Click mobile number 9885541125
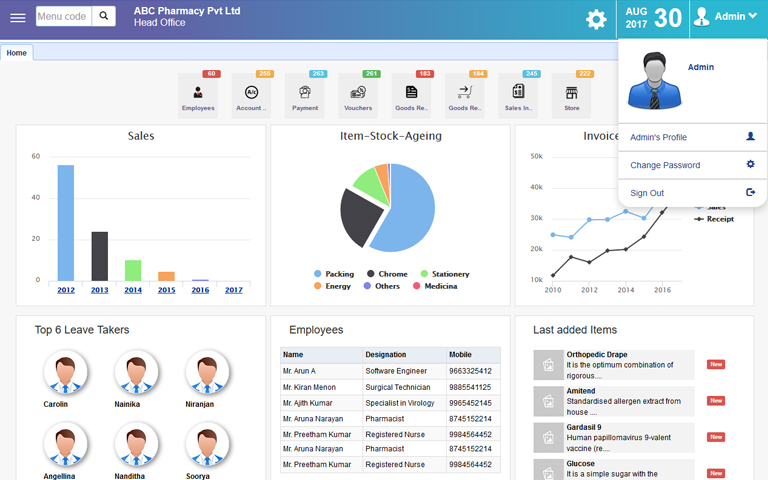 (x=470, y=387)
